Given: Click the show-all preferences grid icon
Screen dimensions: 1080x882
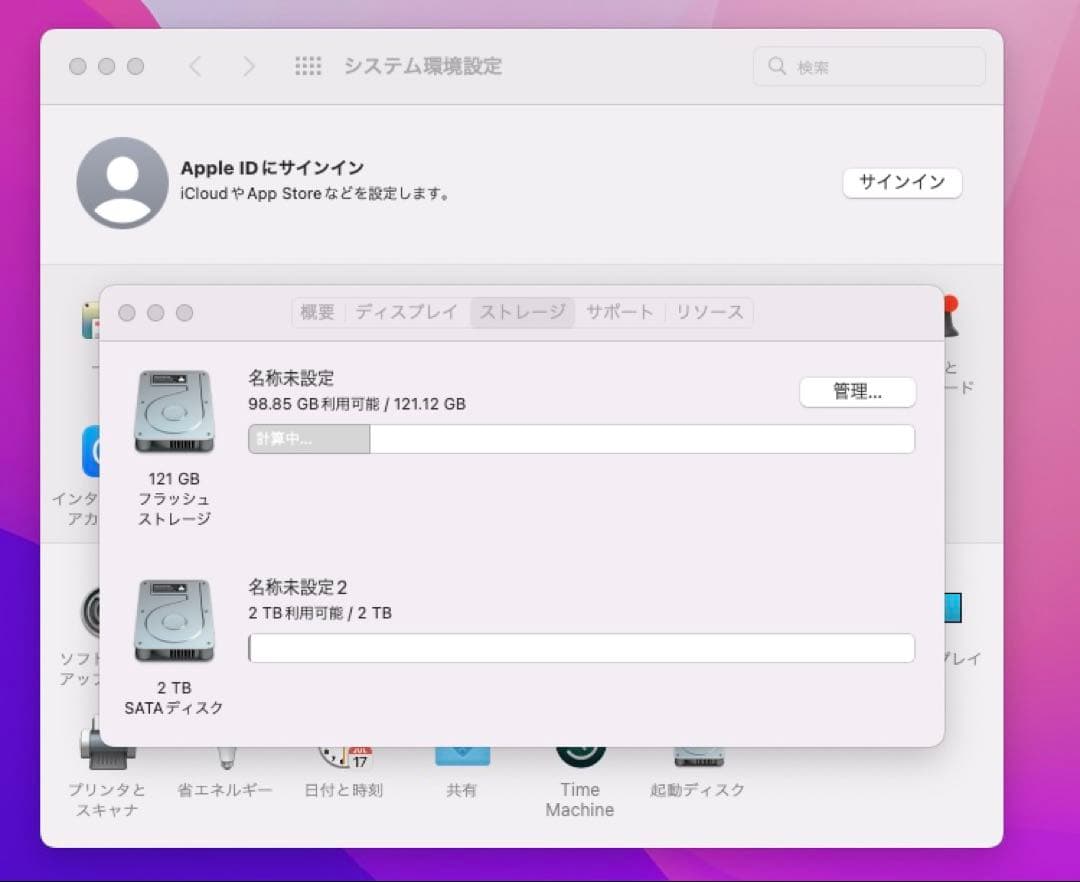Looking at the screenshot, I should [x=308, y=66].
